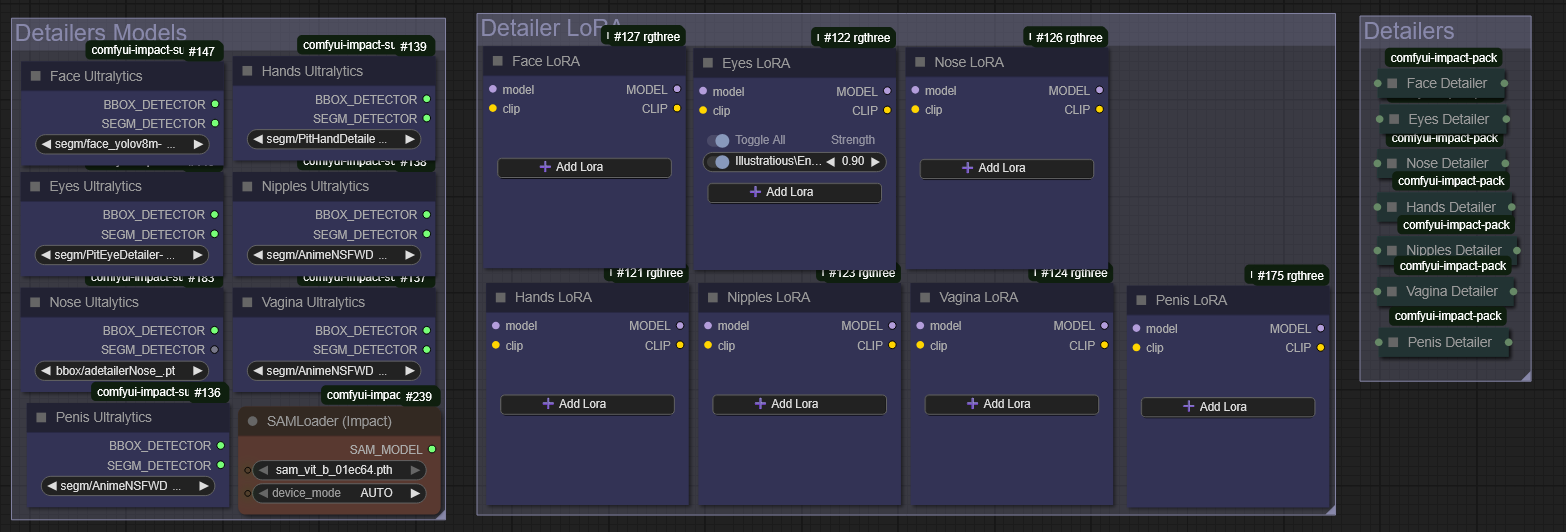Open the segm/PitEyeDetailer model dropdown
The image size is (1566, 532).
pos(123,255)
